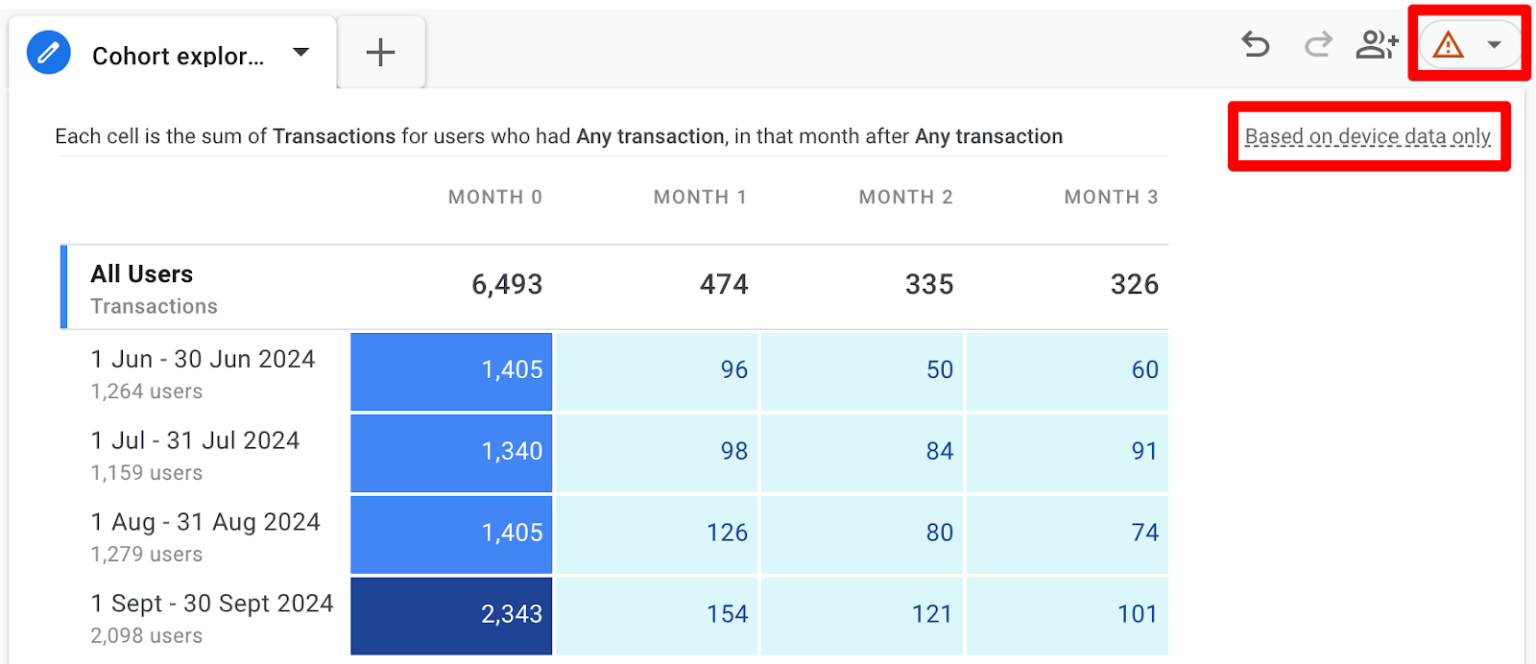Select the All Users Transactions row header
This screenshot has height=664, width=1536.
pos(141,286)
